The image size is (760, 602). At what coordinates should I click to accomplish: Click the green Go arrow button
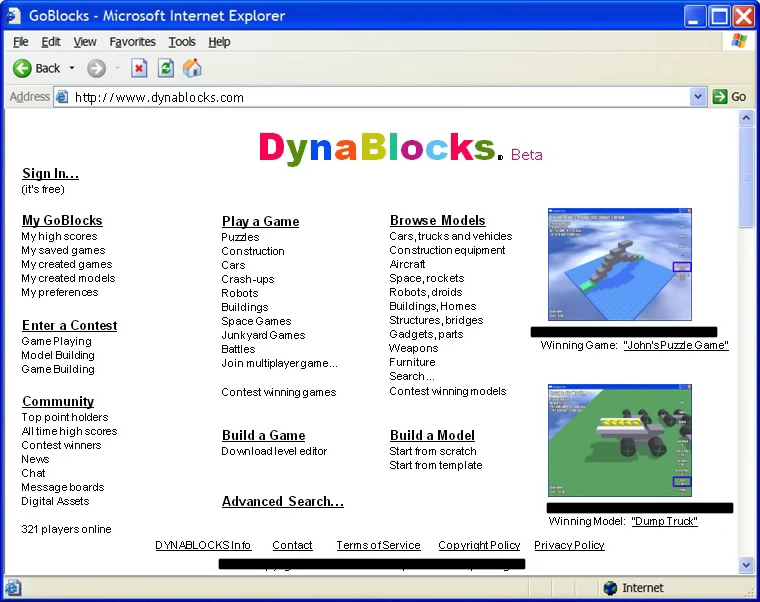[x=720, y=97]
